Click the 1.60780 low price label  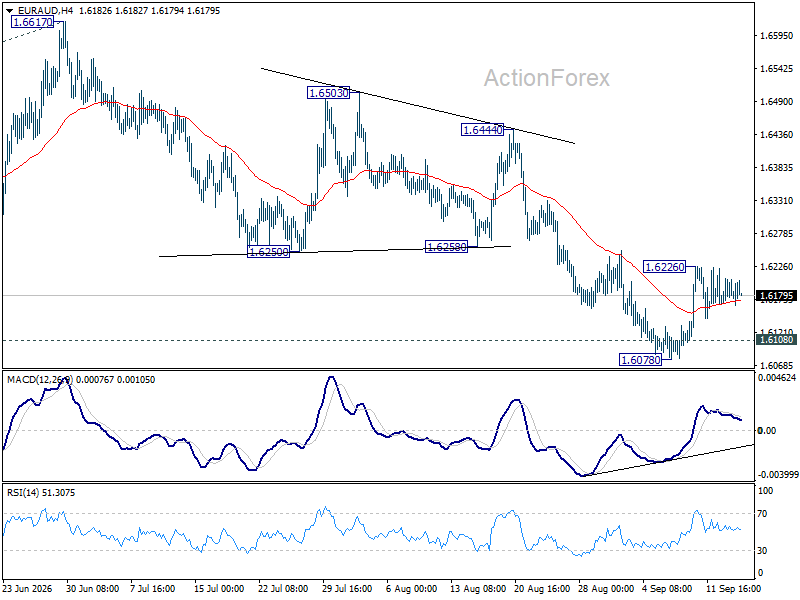point(640,360)
